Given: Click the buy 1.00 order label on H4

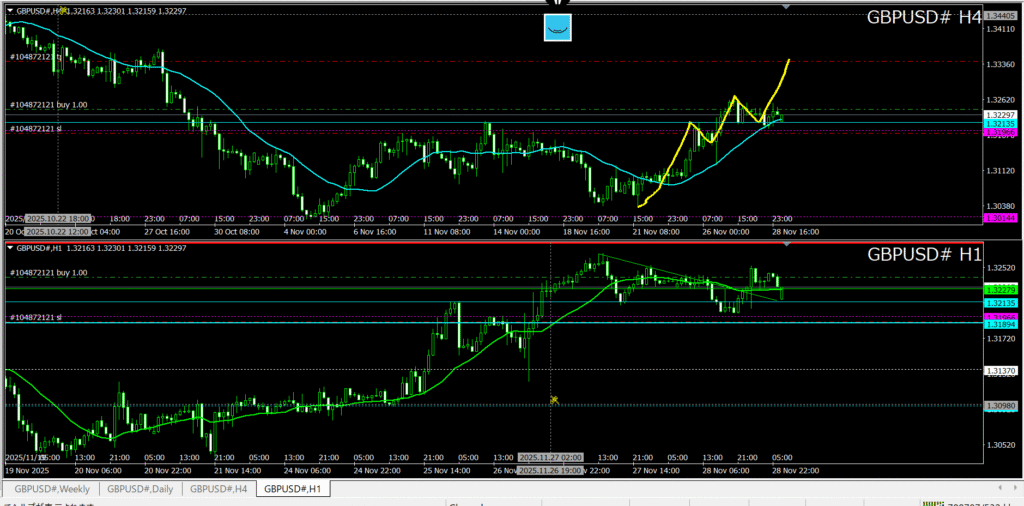Looking at the screenshot, I should pyautogui.click(x=48, y=105).
